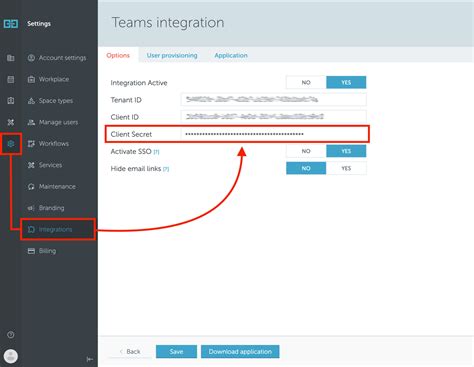Set Activate SSO to NO
The width and height of the screenshot is (474, 367).
306,151
